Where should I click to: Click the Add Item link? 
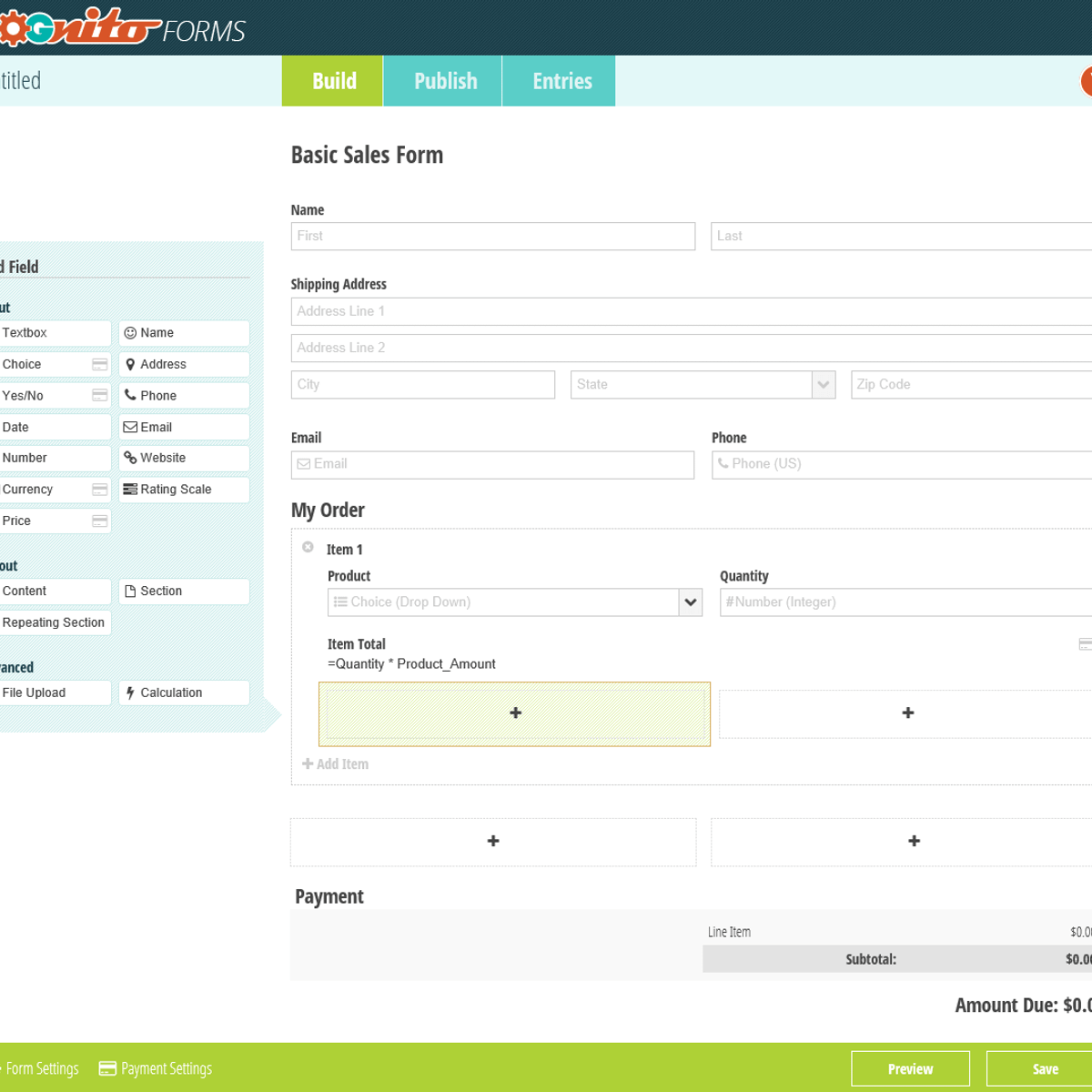(x=336, y=763)
